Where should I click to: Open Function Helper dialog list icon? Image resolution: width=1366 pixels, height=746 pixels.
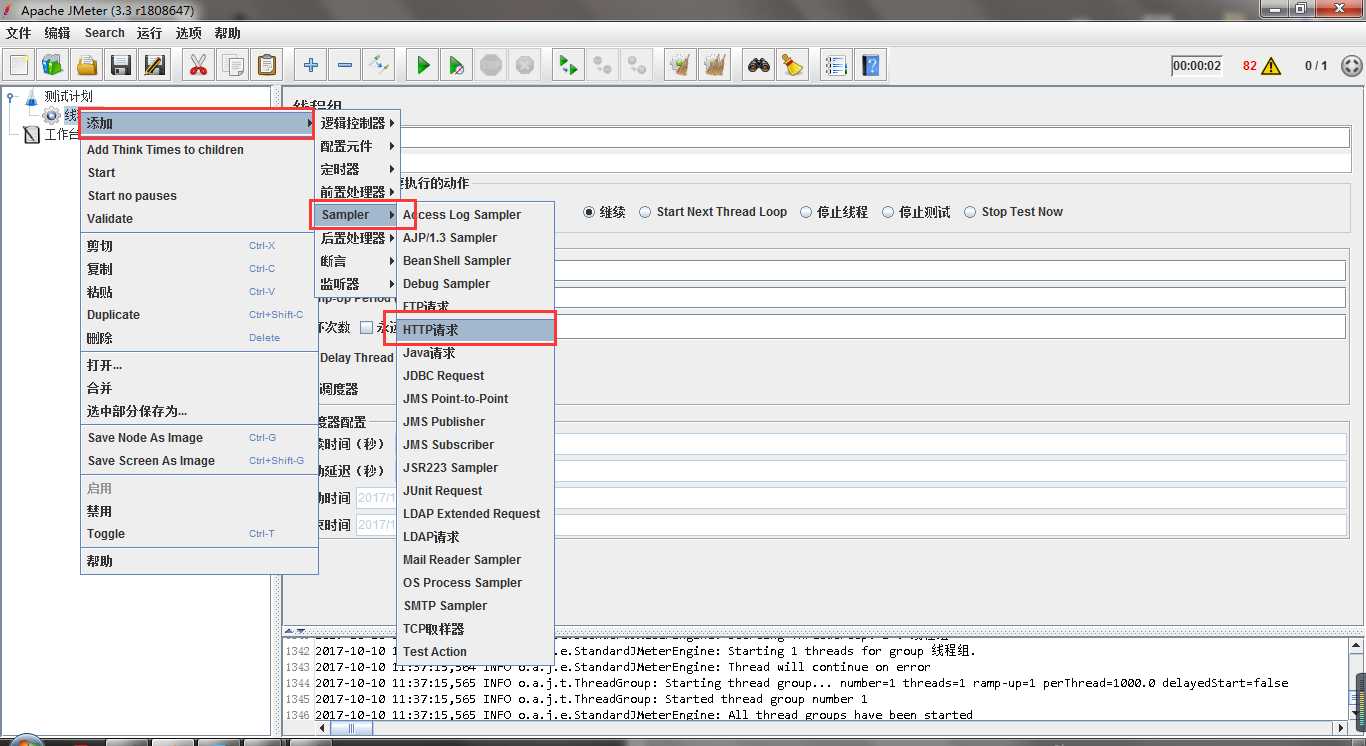point(836,66)
